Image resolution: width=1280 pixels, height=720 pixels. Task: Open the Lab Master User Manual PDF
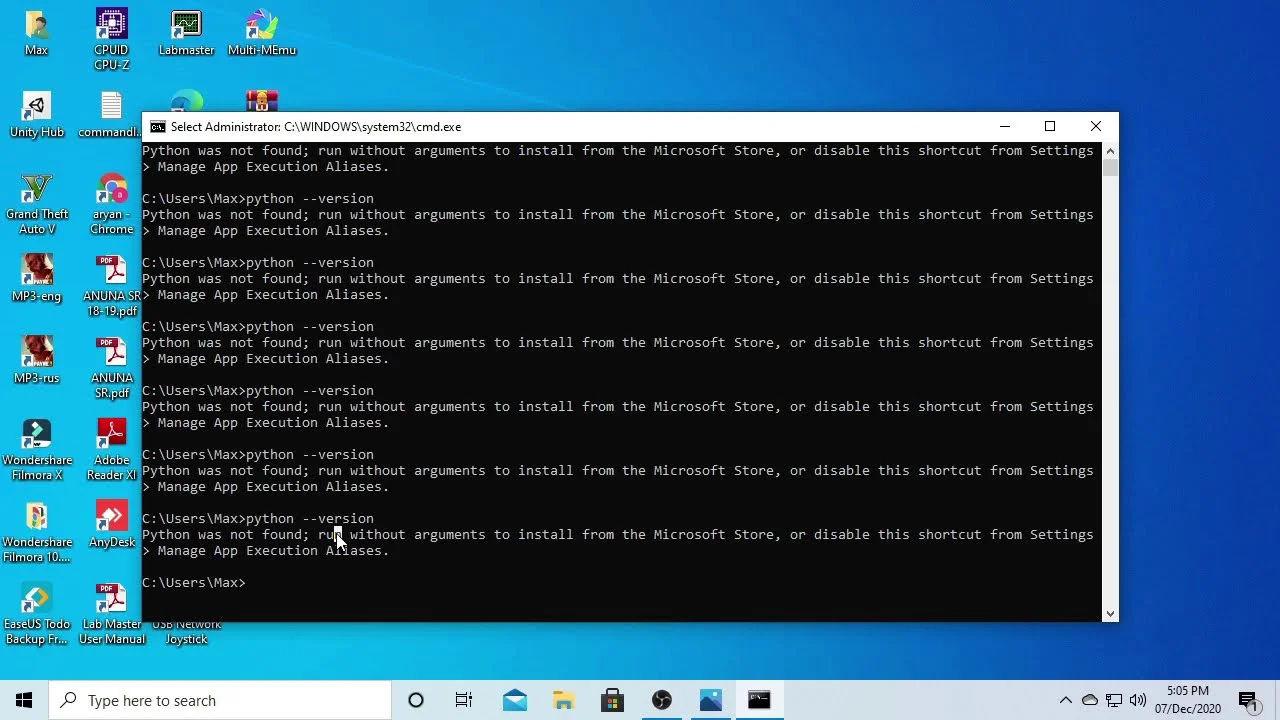click(111, 614)
